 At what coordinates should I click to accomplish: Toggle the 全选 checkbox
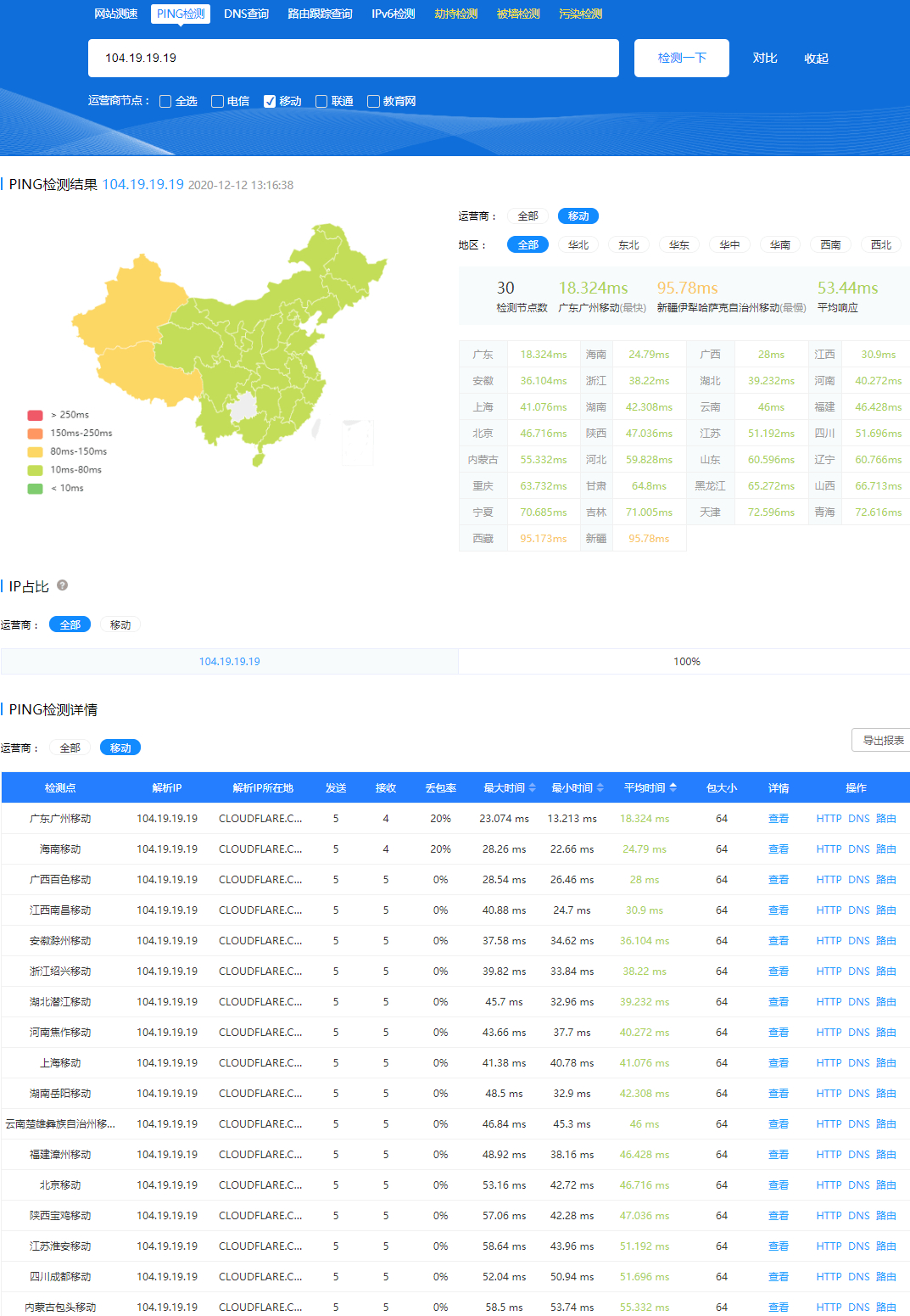pos(165,102)
